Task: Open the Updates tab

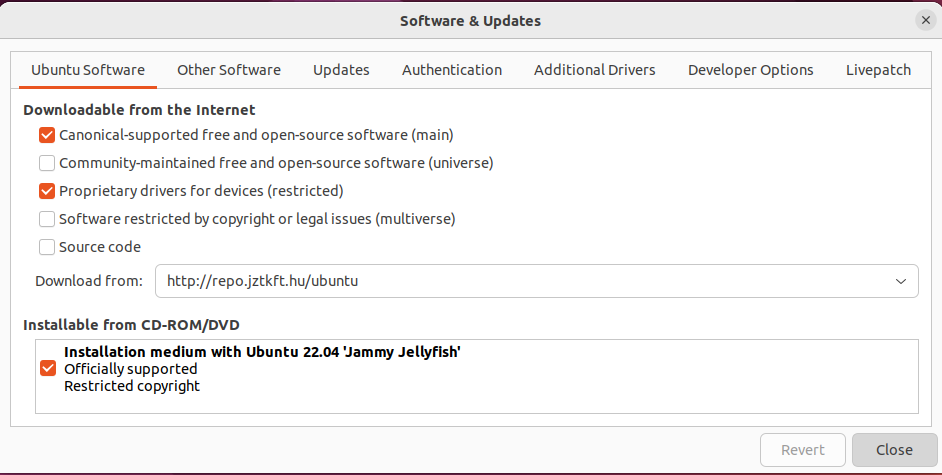Action: (341, 70)
